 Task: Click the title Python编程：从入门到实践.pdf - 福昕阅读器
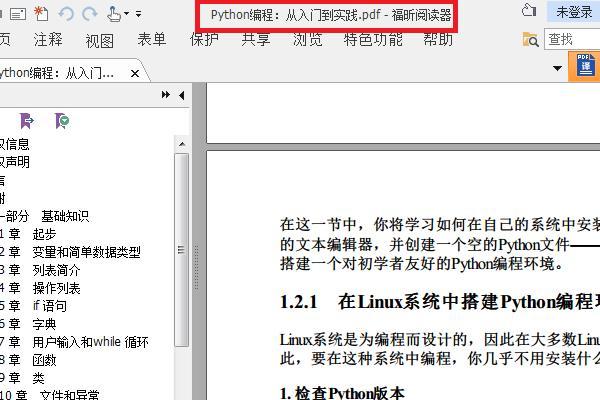331,15
